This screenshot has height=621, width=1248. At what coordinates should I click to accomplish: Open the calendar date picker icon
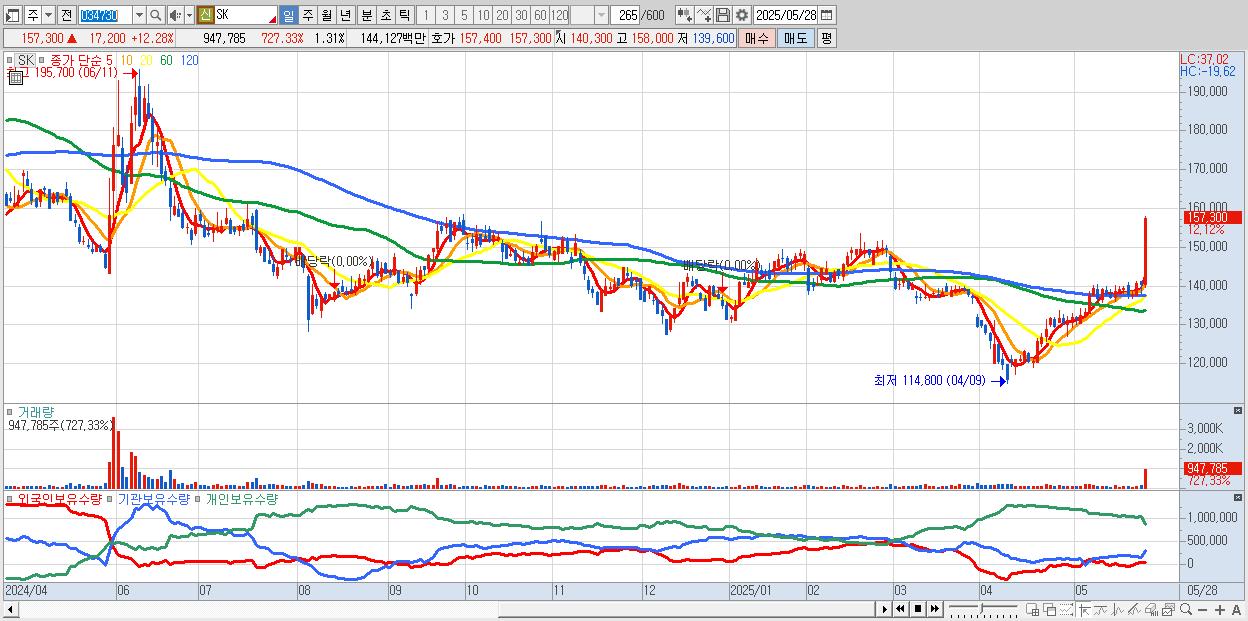(x=826, y=15)
